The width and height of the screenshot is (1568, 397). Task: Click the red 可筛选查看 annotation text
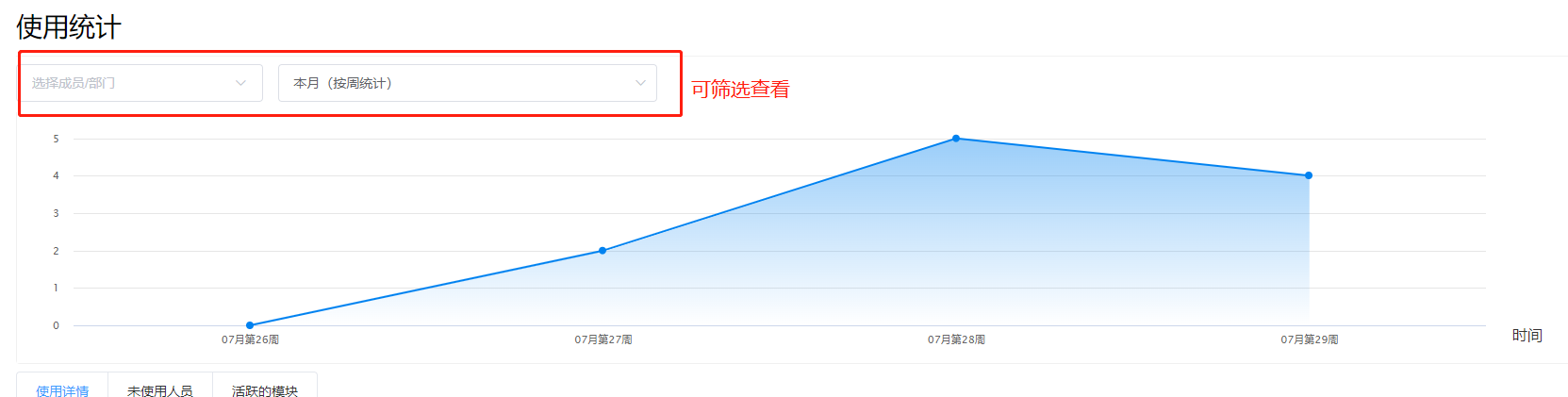click(x=740, y=90)
